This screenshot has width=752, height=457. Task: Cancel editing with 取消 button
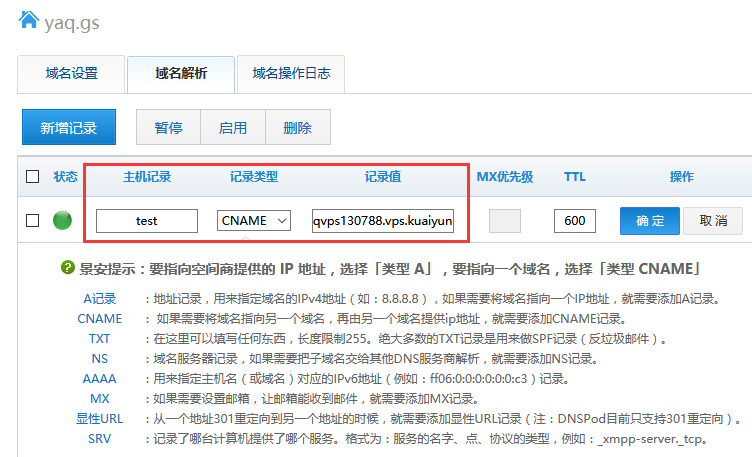coord(713,221)
